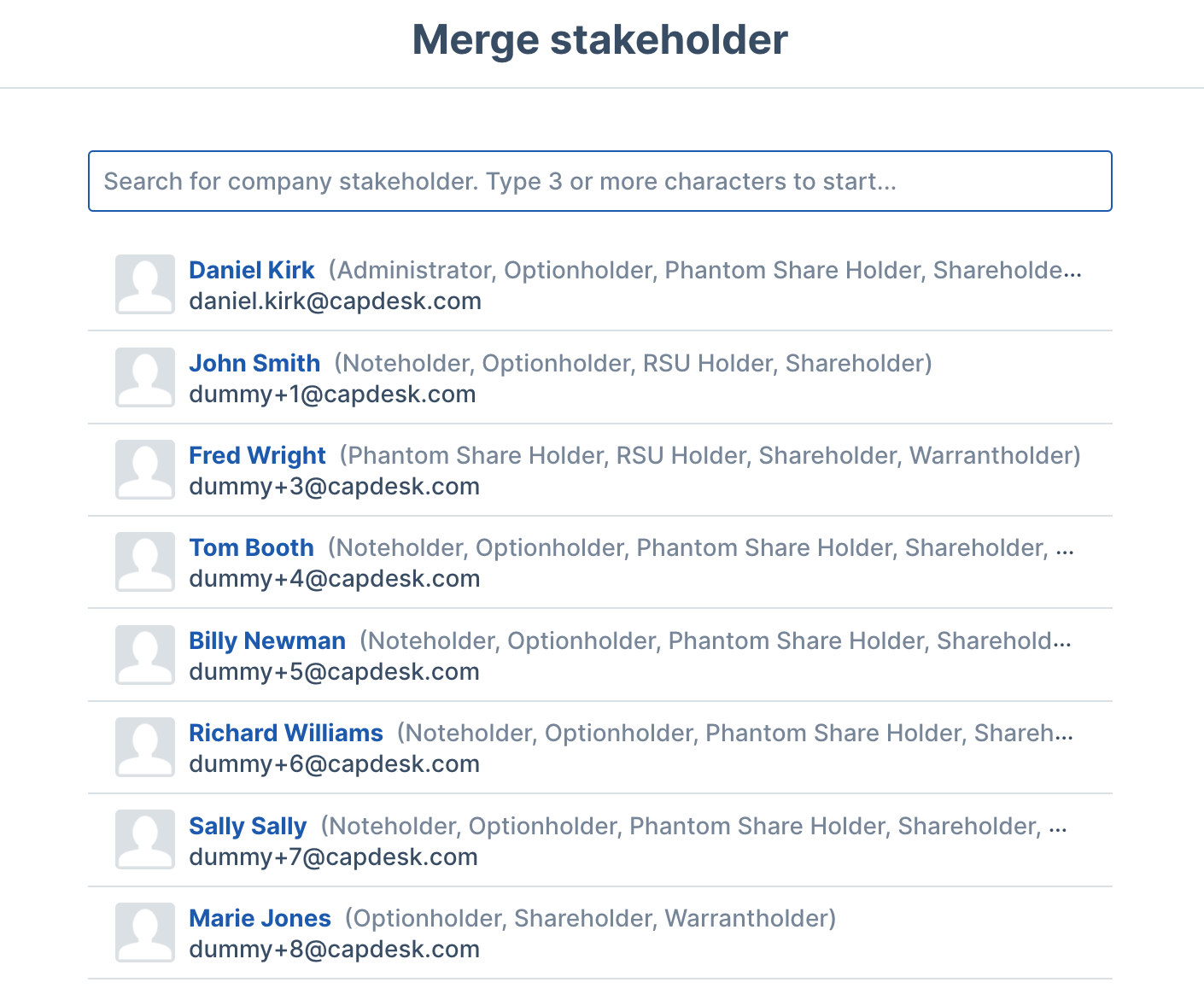Viewport: 1204px width, 994px height.
Task: Click the Merge stakeholder heading
Action: click(x=599, y=40)
